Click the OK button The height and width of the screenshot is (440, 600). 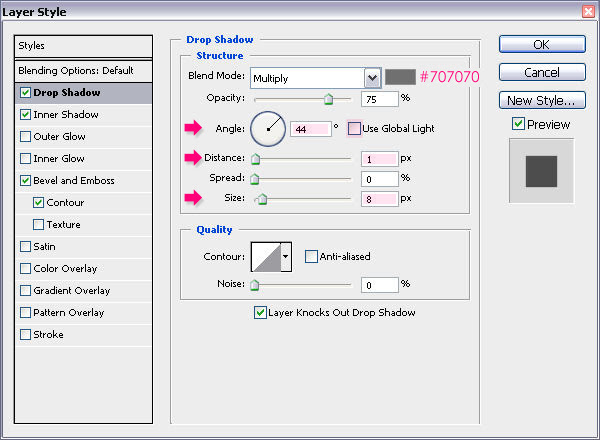(542, 44)
